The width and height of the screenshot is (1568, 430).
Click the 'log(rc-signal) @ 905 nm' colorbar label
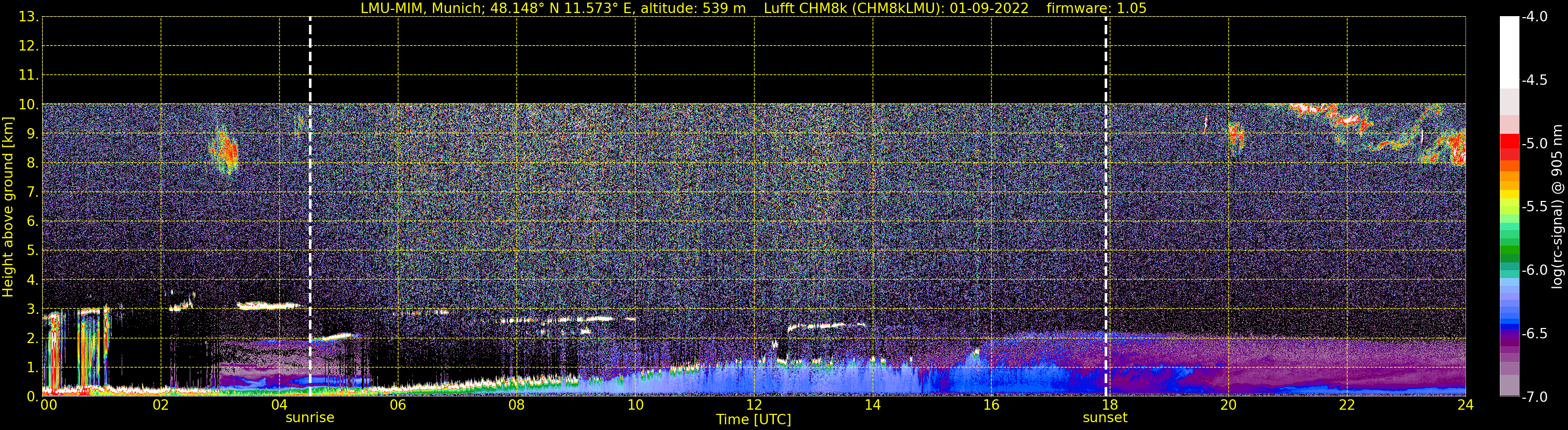[1558, 207]
